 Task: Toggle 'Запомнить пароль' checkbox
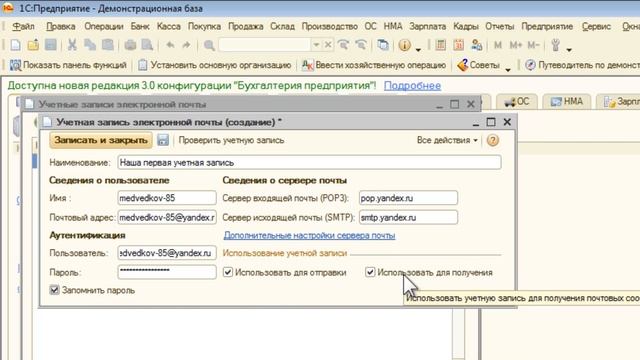pos(54,290)
